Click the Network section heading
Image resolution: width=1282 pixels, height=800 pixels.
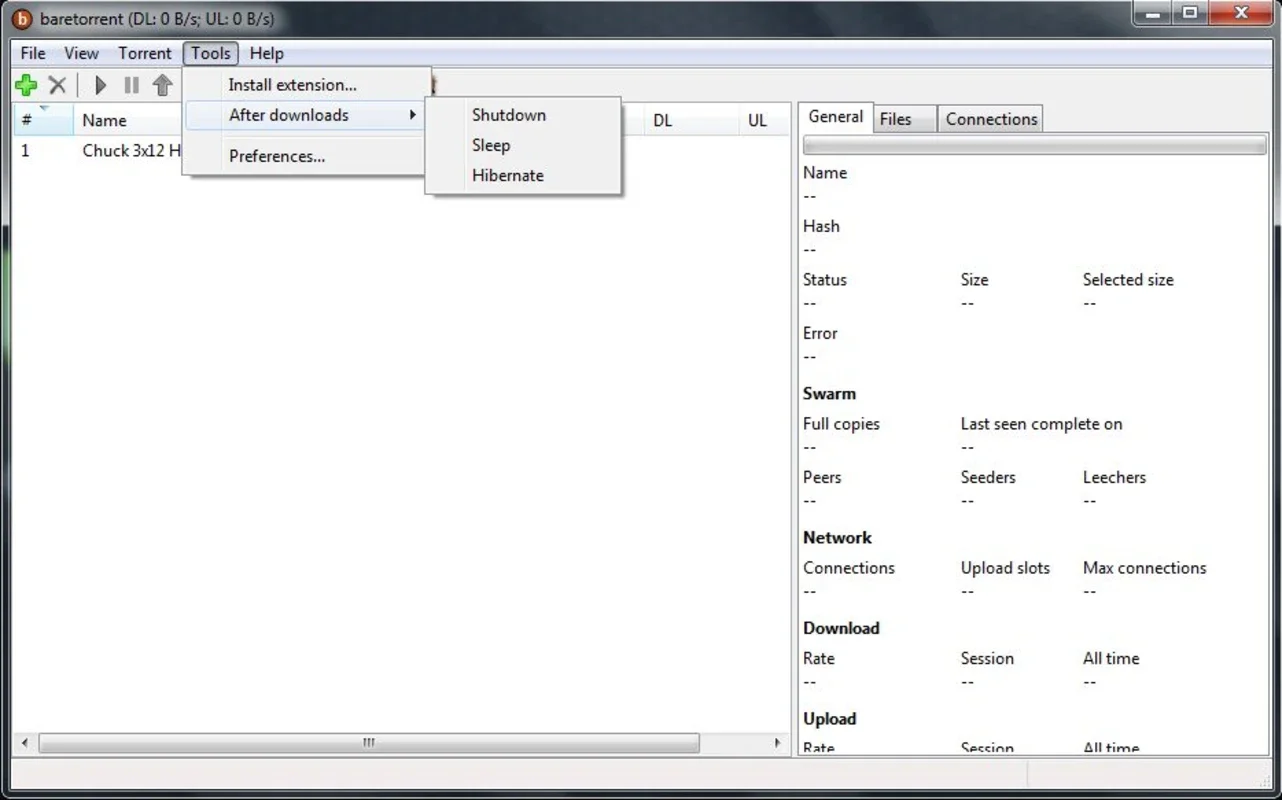pos(837,538)
